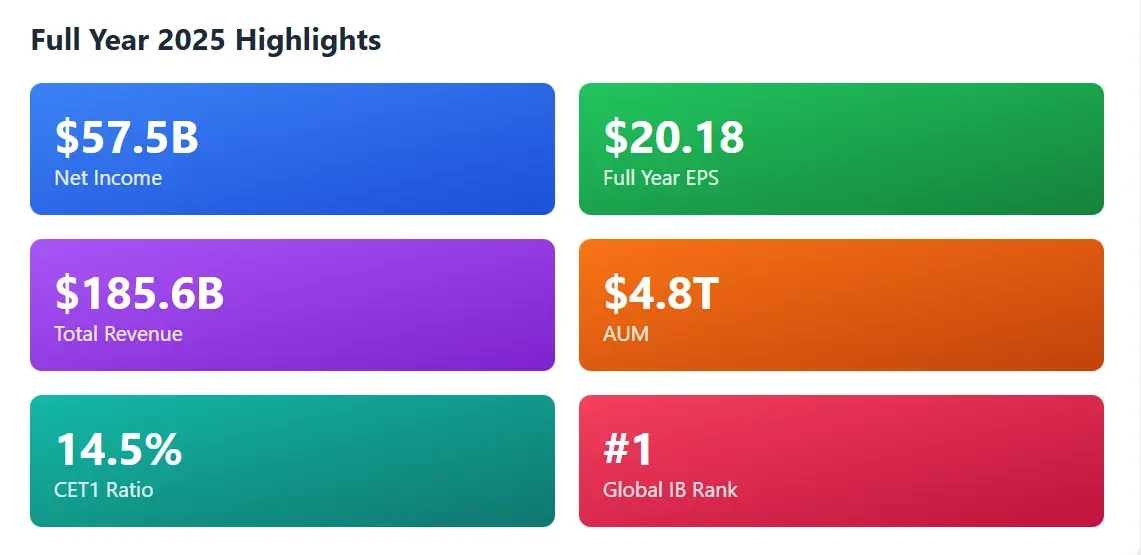Click the #1 rank value
The height and width of the screenshot is (555, 1141).
(628, 450)
